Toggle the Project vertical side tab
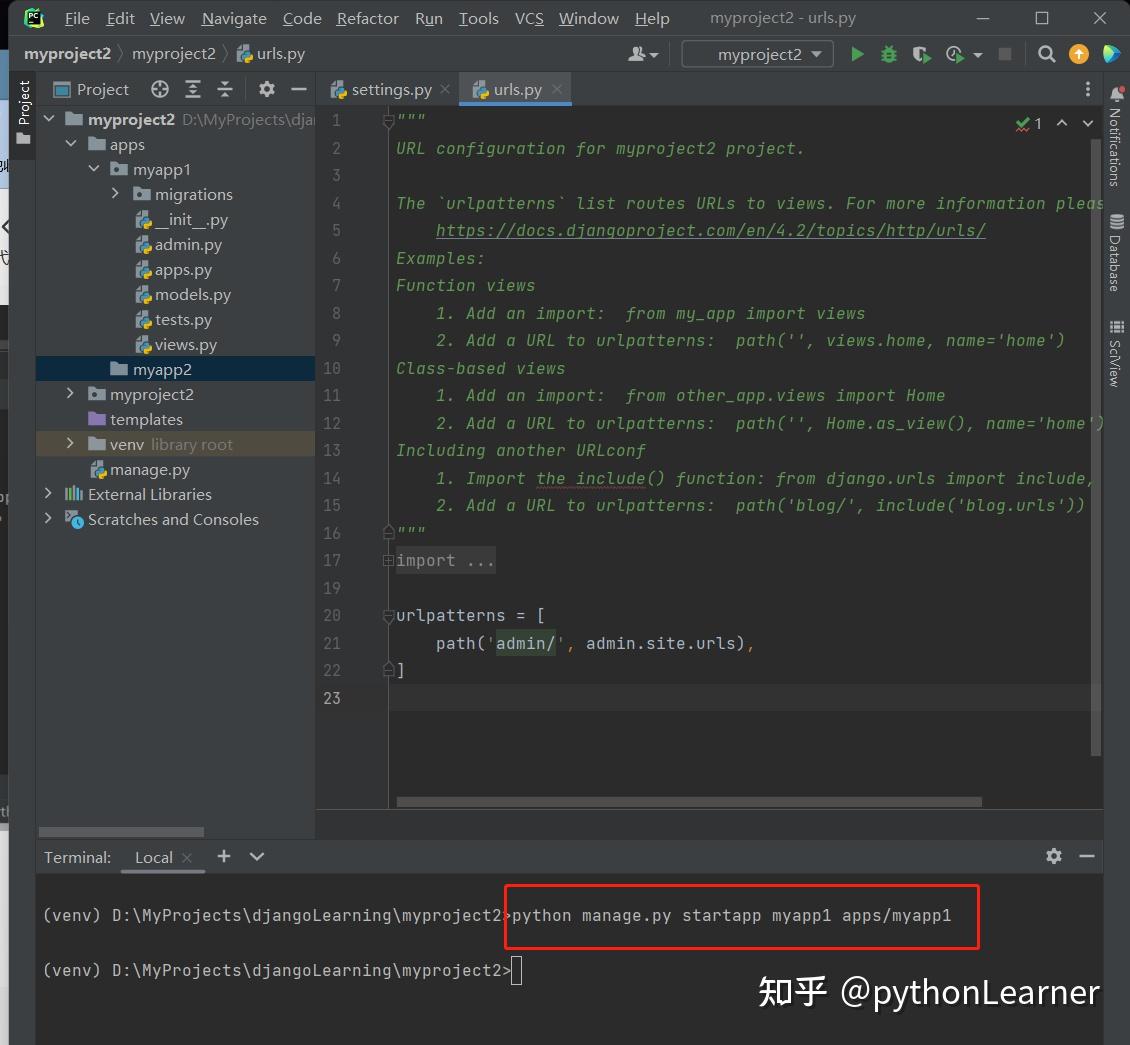The image size is (1130, 1045). (24, 112)
